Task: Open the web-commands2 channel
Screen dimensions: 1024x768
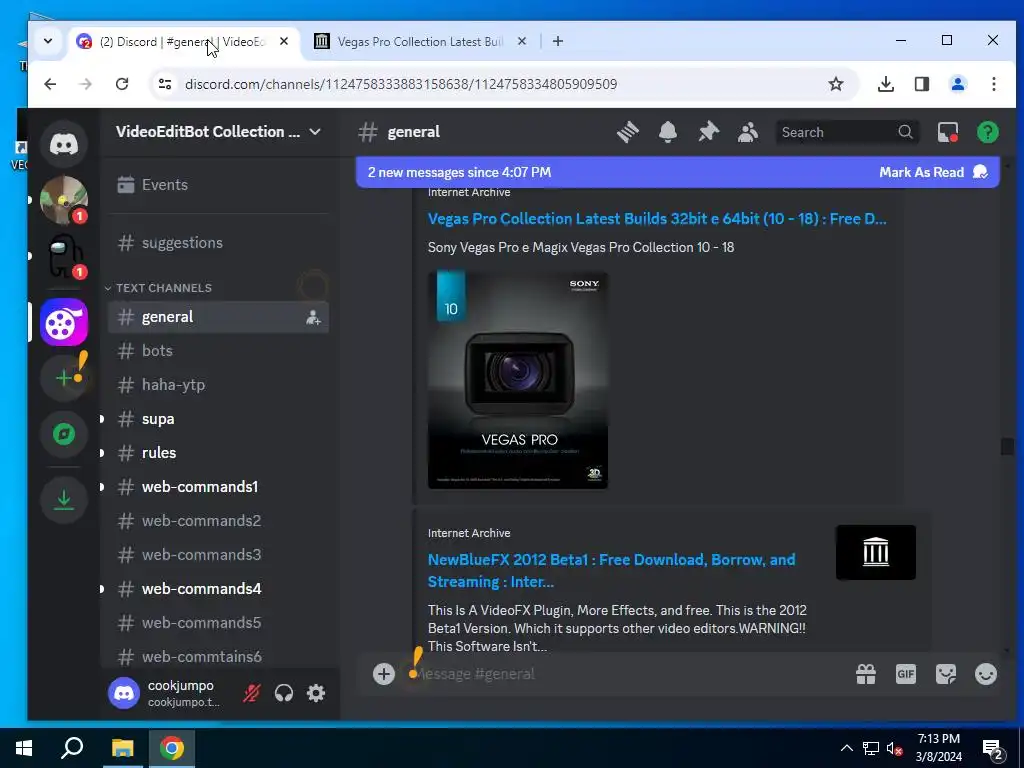Action: point(218,520)
